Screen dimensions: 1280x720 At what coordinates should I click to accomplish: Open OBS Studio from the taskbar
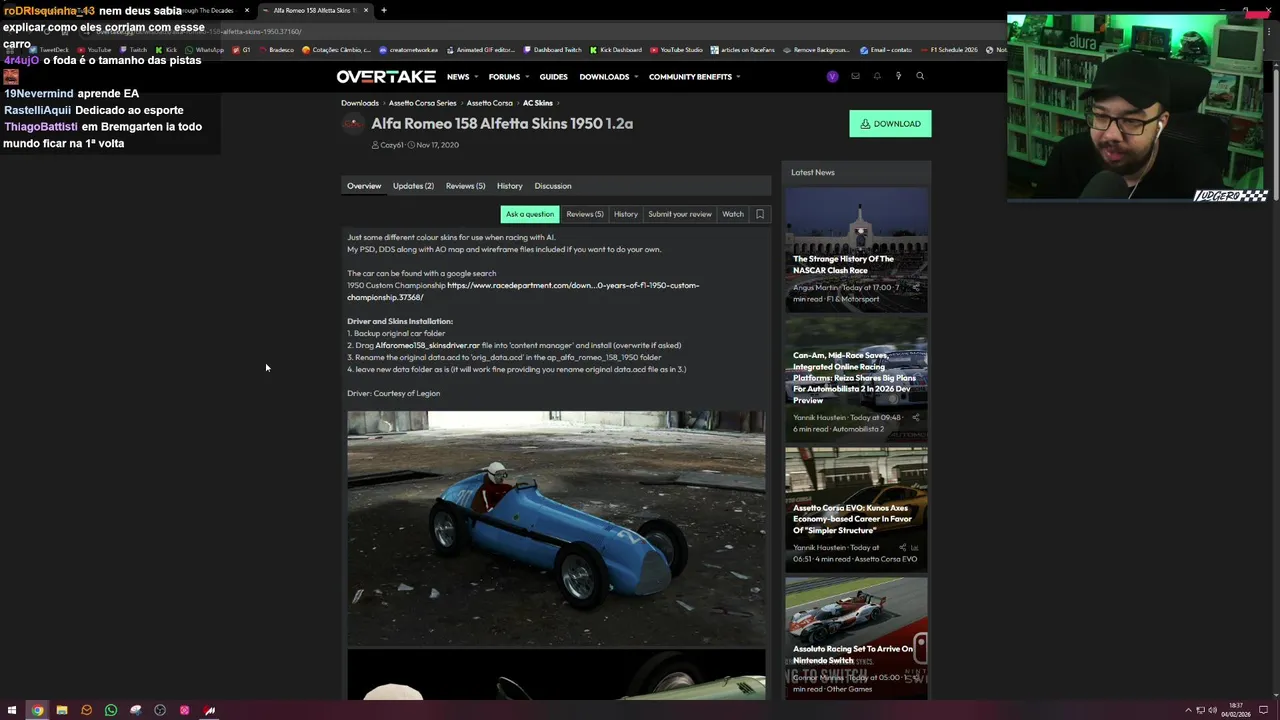coord(160,710)
